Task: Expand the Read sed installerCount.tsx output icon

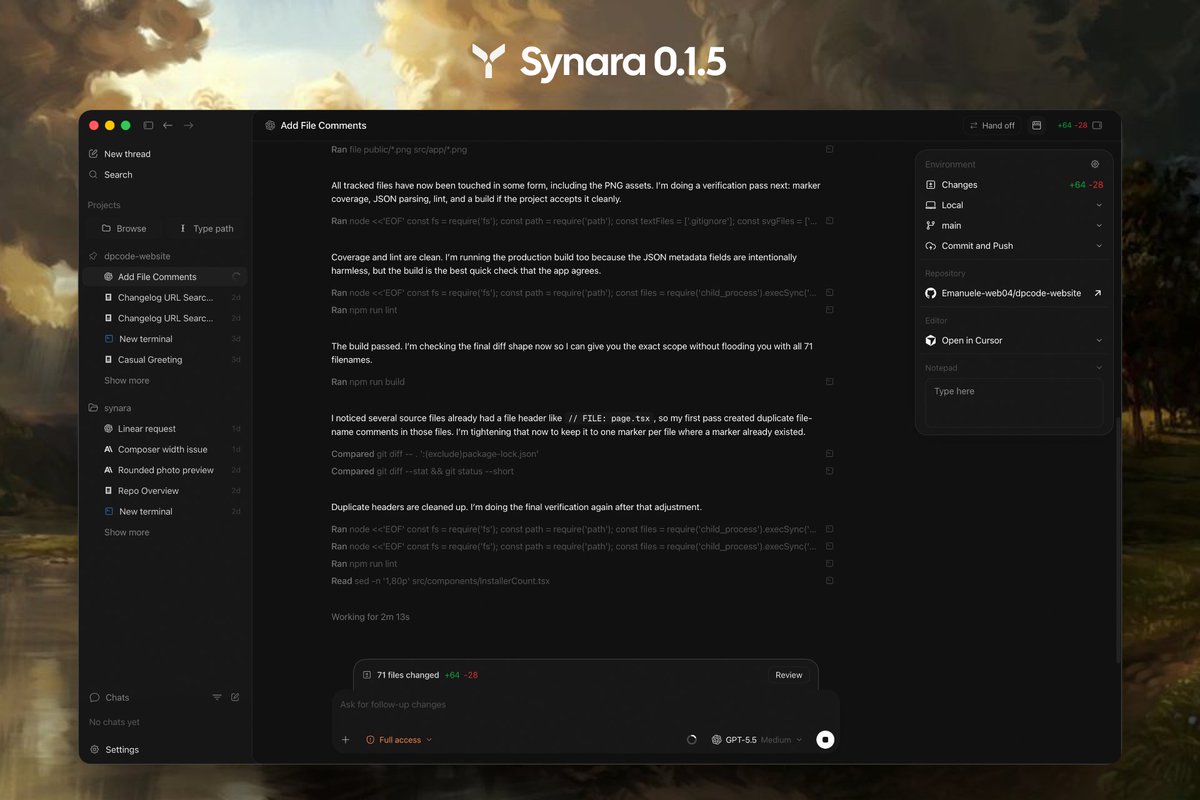Action: point(829,581)
